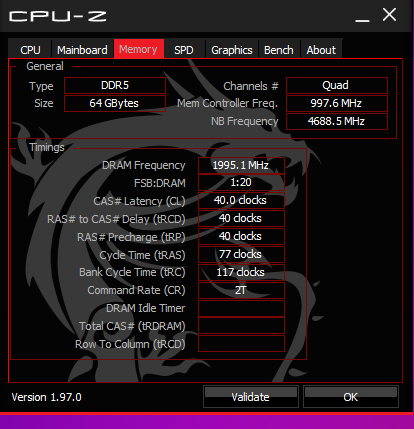Viewport: 414px width, 429px height.
Task: Close the CPU-Z window
Action: 389,15
